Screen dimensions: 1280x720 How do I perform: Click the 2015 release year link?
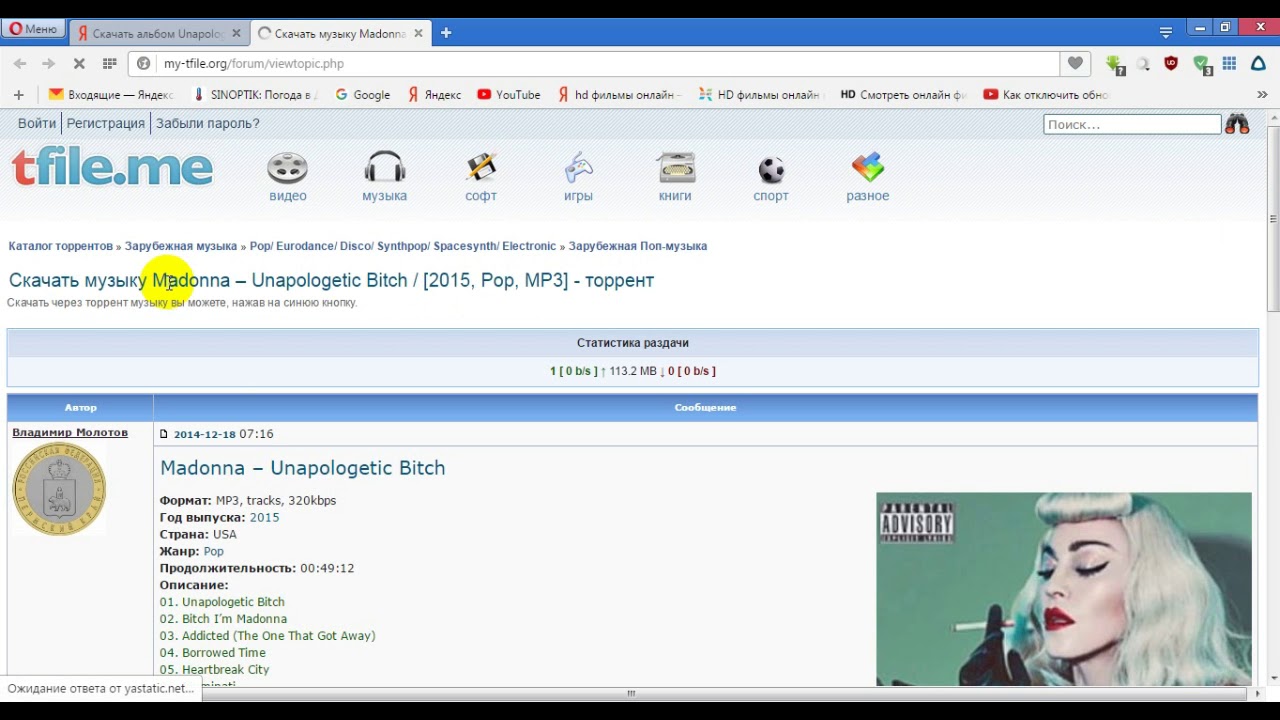tap(264, 517)
